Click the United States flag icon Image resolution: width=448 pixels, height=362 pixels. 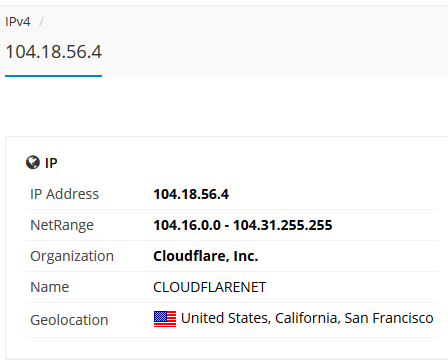165,319
